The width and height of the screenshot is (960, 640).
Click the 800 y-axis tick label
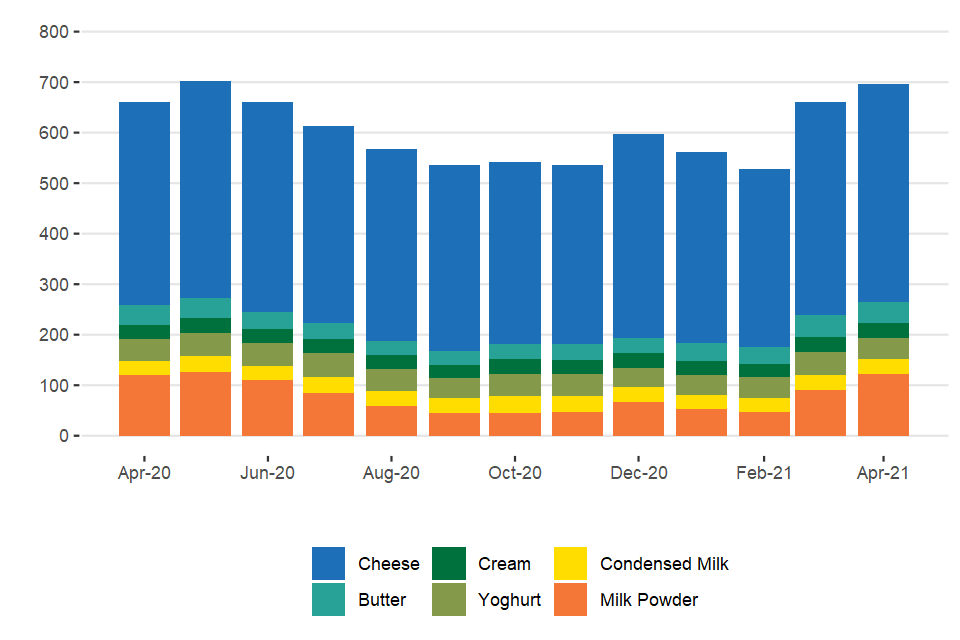[54, 32]
